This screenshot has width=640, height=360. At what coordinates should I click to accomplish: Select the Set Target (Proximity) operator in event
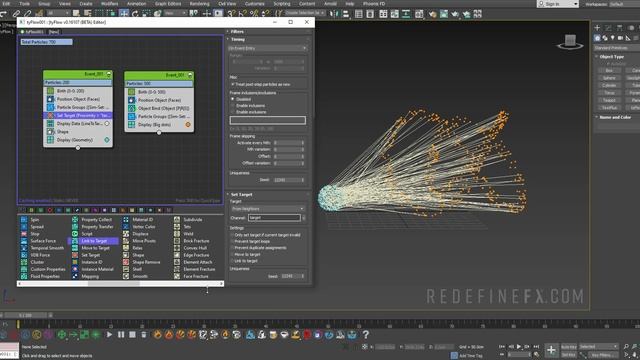pyautogui.click(x=78, y=116)
